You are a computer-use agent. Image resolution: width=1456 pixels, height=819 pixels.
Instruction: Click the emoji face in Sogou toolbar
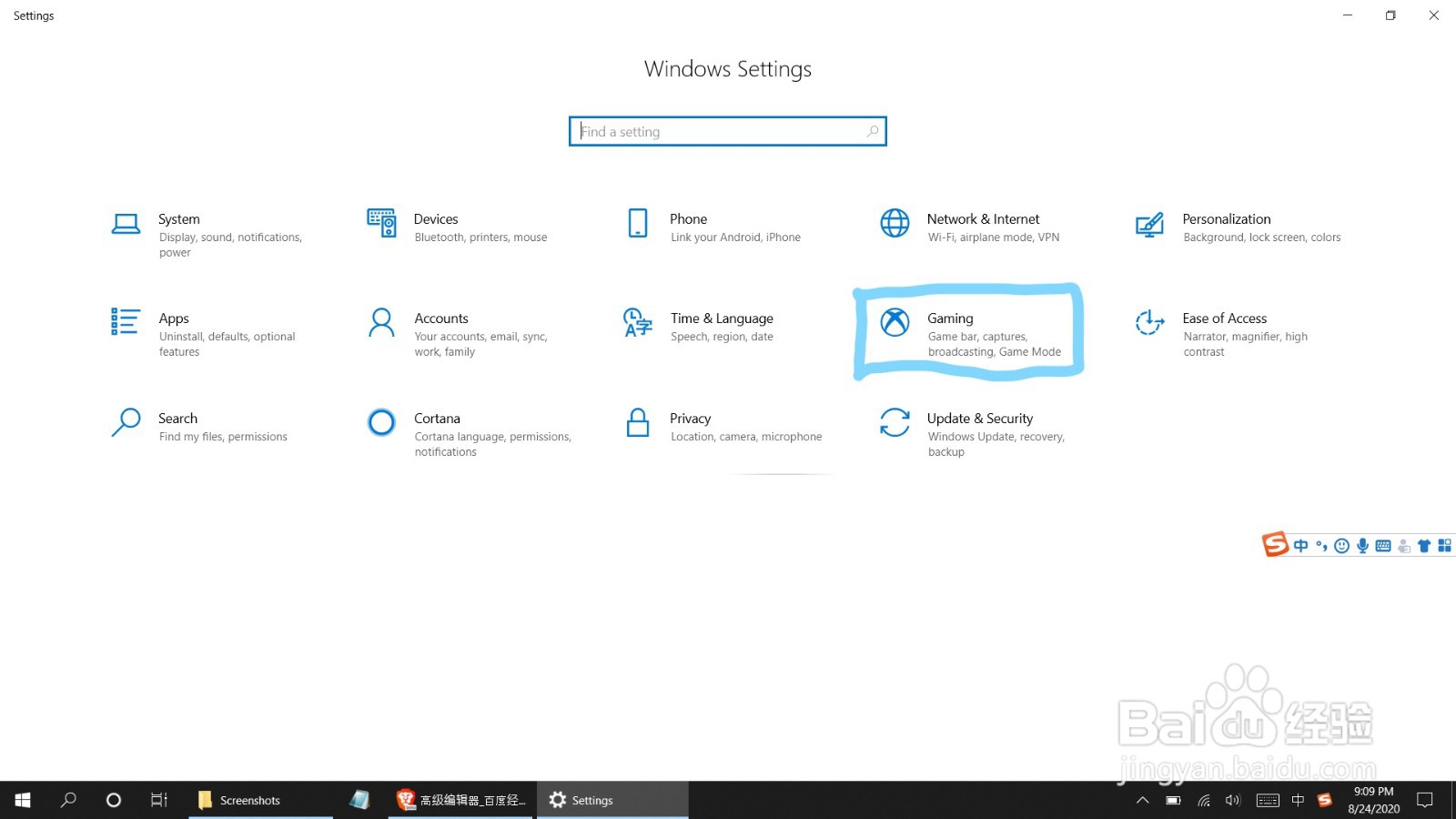(1341, 546)
